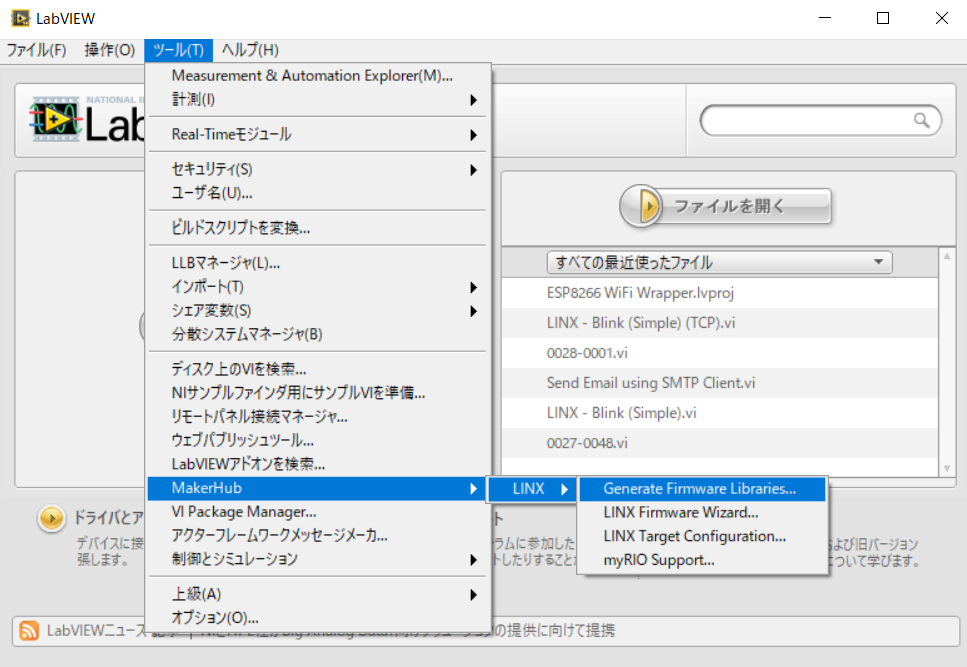Select NIサンプルファインダ用にサンプルVIを準備...
This screenshot has height=667, width=967.
pyautogui.click(x=318, y=393)
